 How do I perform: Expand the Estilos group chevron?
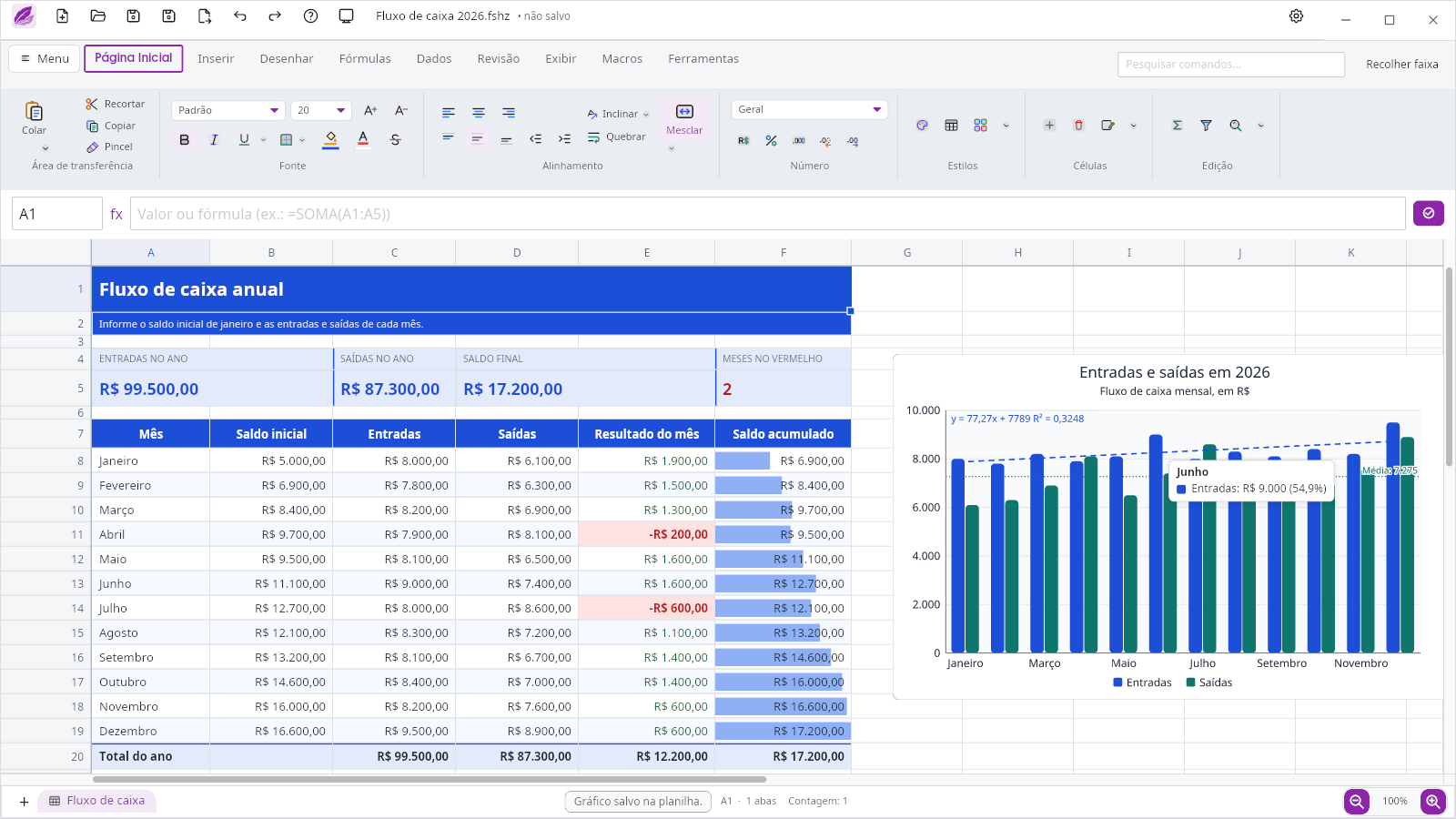point(1006,126)
